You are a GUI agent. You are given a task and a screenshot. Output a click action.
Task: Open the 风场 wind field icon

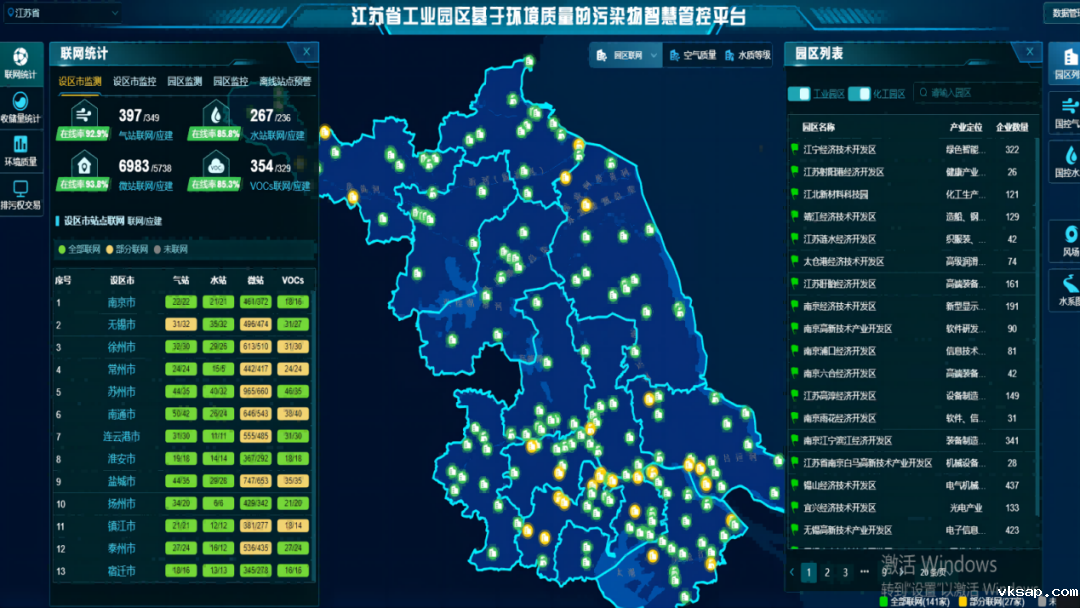[x=1069, y=240]
